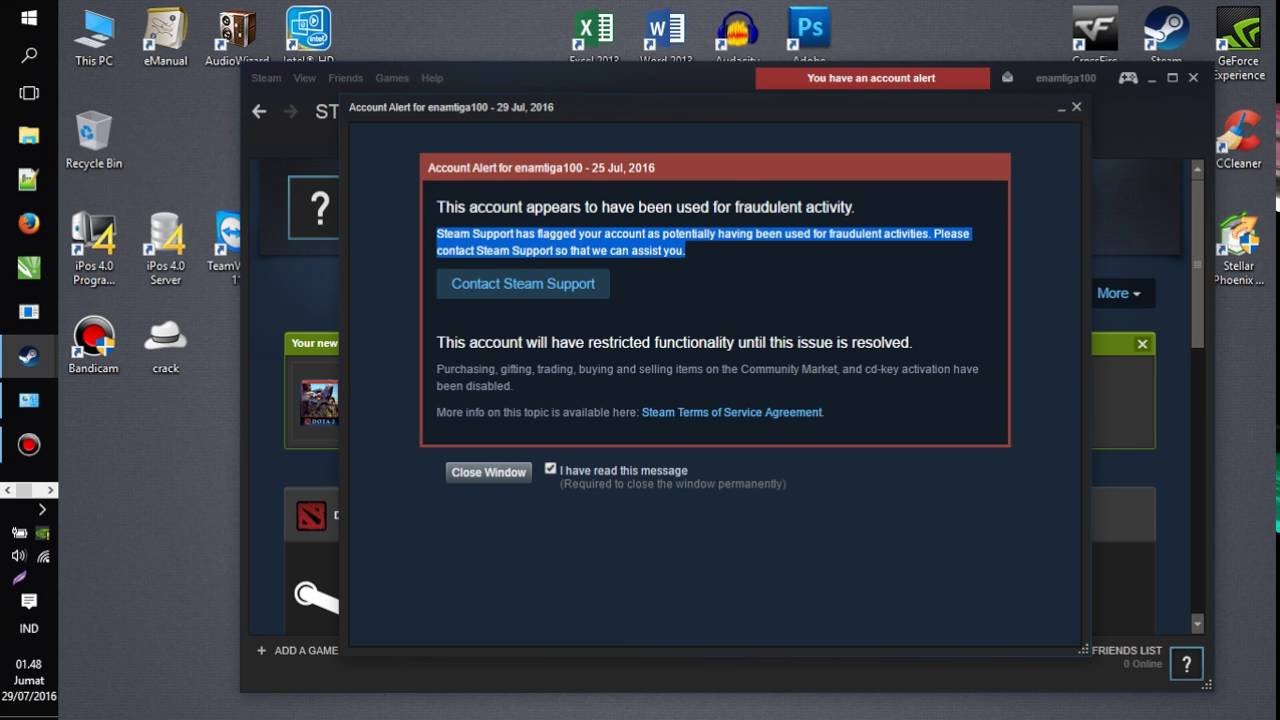Open the GeForce Experience shortcut
The height and width of the screenshot is (720, 1280).
[x=1238, y=44]
